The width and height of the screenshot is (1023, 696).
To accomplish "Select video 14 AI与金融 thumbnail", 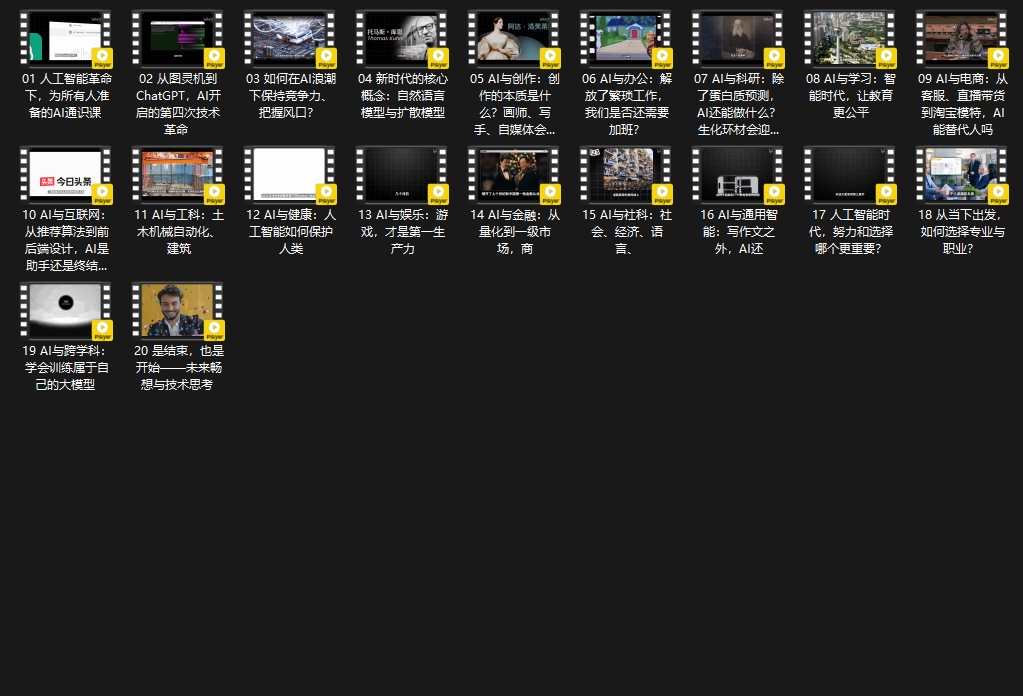I will coord(514,175).
